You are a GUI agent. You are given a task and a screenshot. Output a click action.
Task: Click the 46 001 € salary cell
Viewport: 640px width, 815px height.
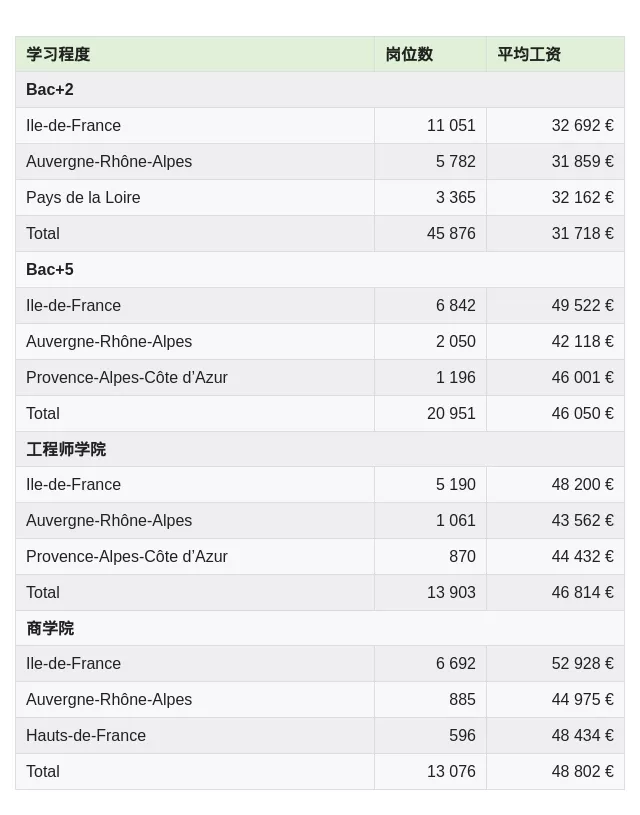[582, 378]
